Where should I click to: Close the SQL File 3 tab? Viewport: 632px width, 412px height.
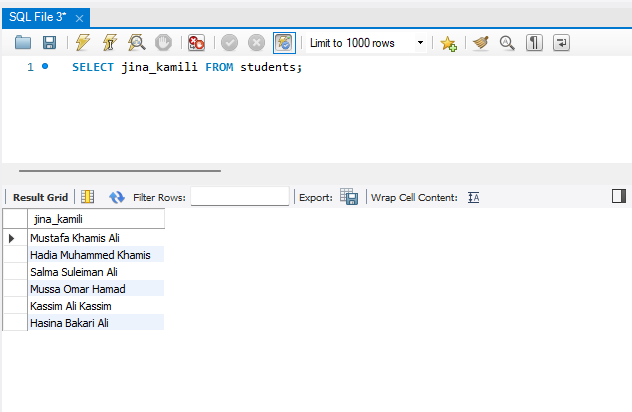pyautogui.click(x=79, y=18)
